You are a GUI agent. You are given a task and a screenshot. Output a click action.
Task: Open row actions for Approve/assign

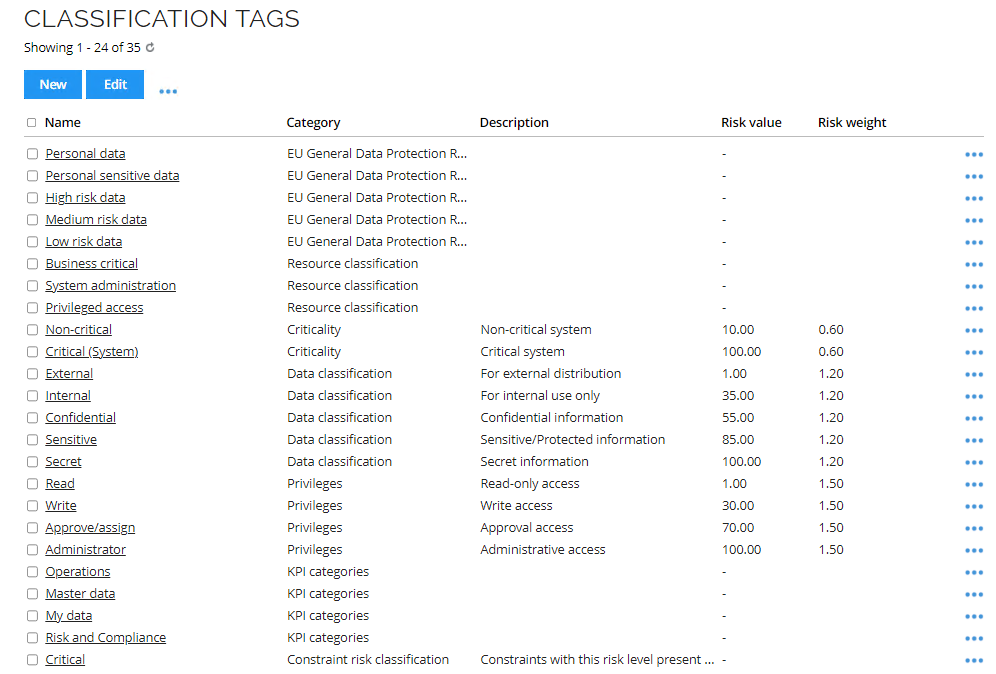click(x=973, y=529)
